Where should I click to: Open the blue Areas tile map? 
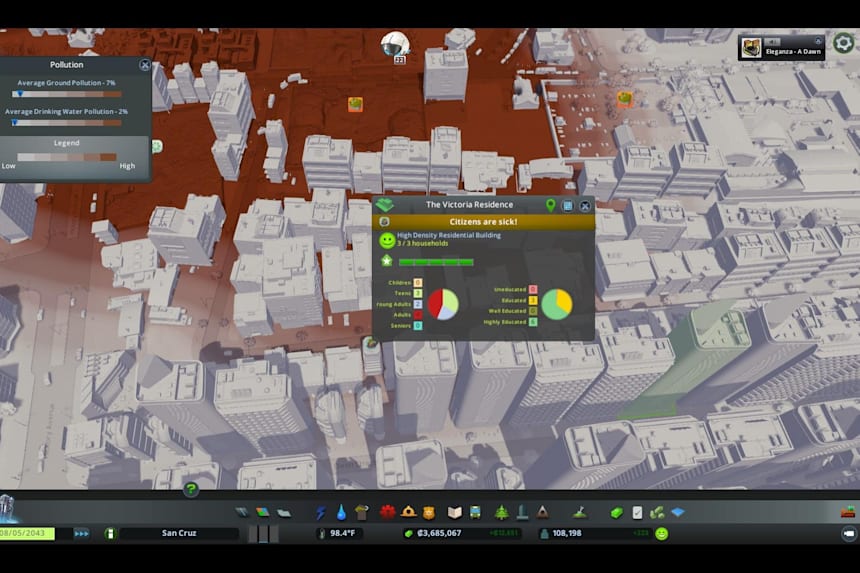click(678, 512)
